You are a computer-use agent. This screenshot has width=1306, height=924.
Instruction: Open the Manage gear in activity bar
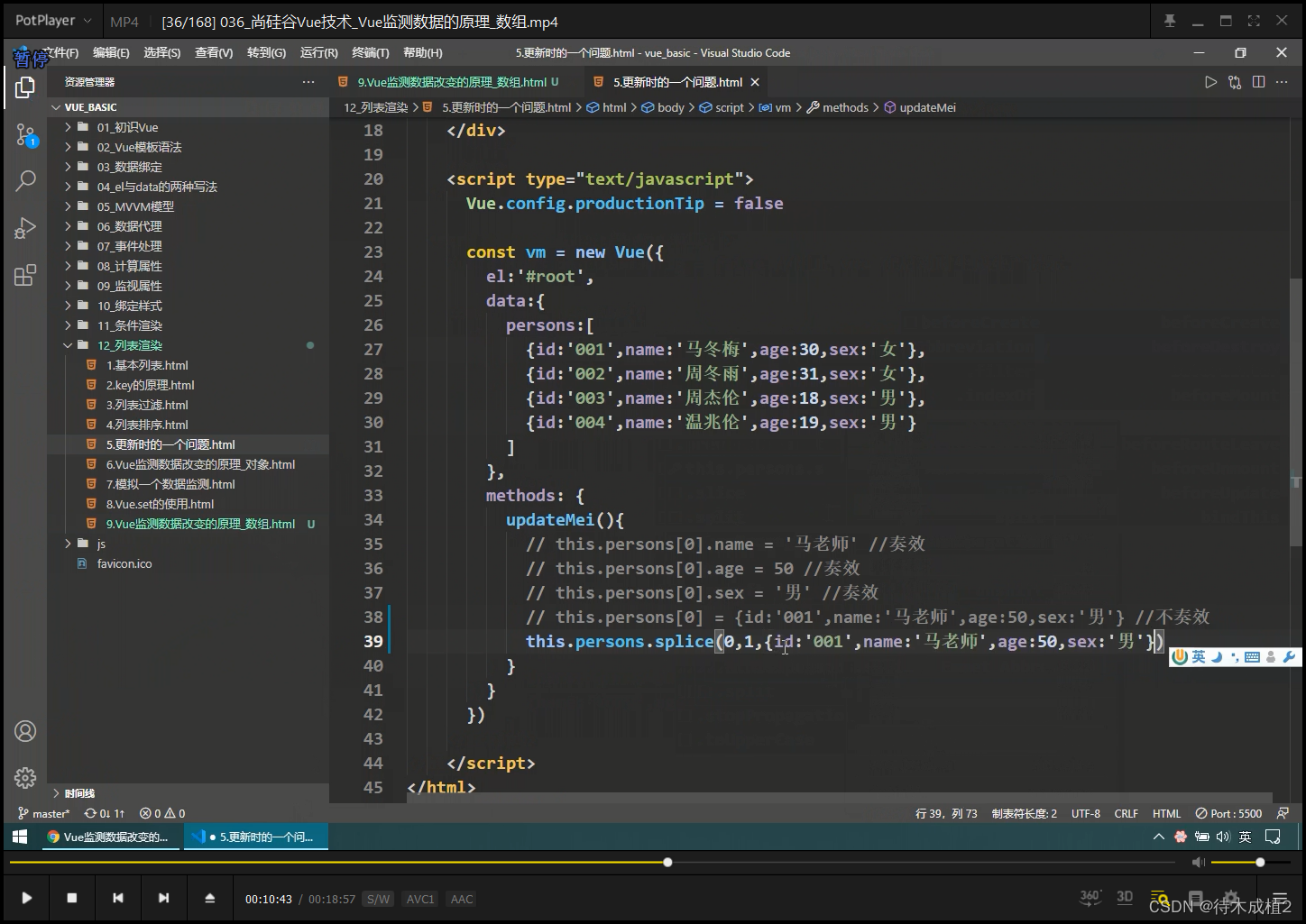click(25, 777)
